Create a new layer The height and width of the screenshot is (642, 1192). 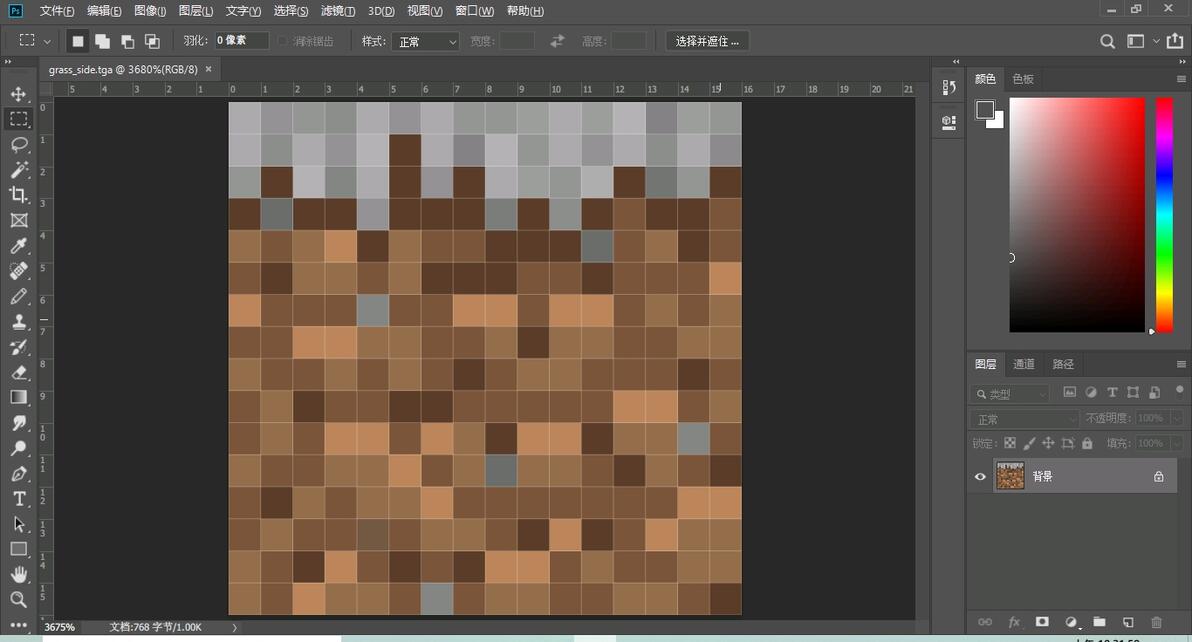[1128, 622]
